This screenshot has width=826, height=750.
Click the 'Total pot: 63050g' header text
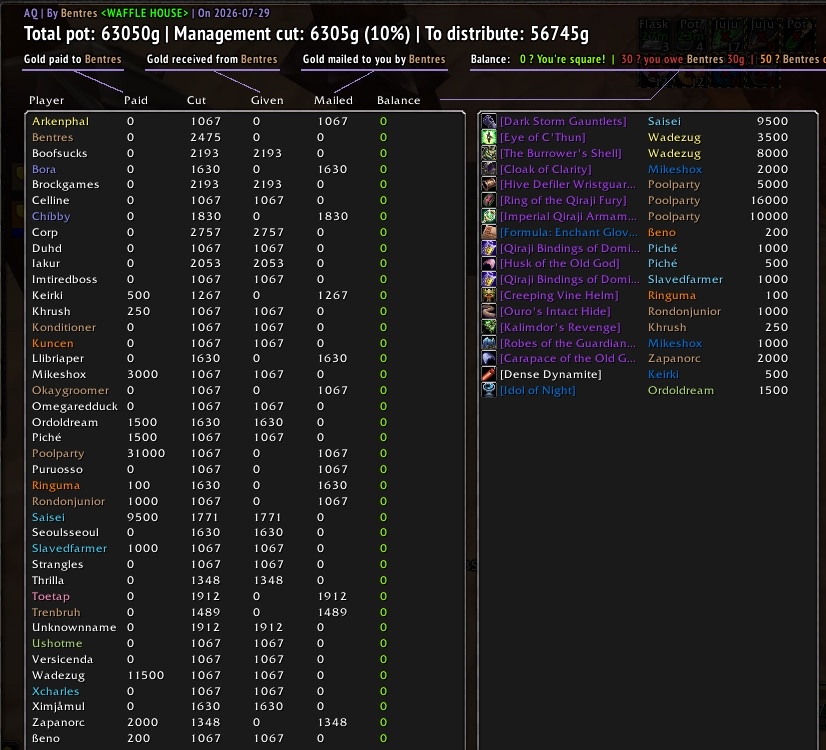coord(92,34)
